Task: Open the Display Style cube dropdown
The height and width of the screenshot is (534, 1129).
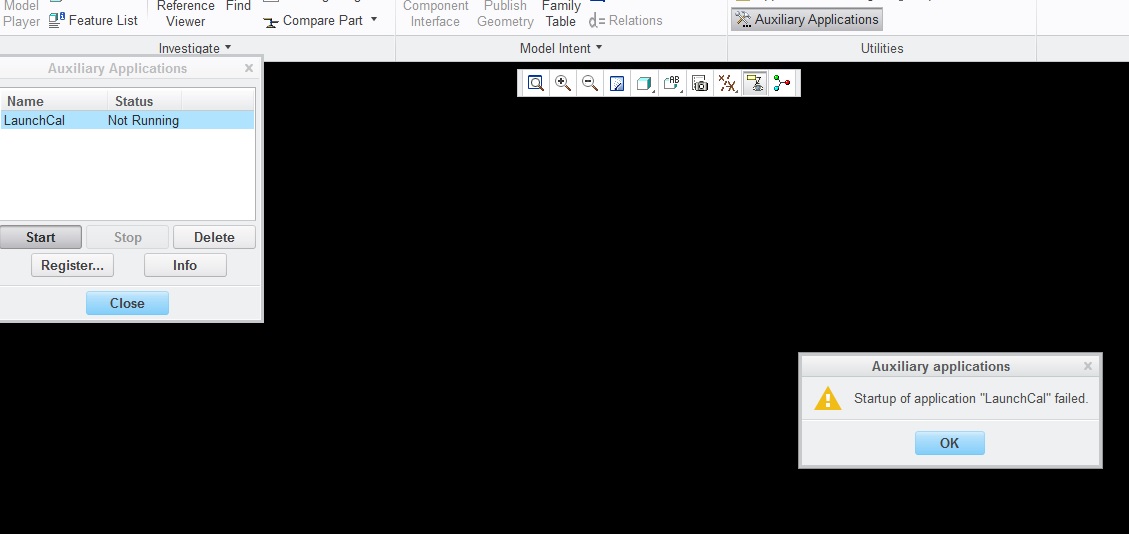Action: point(644,83)
